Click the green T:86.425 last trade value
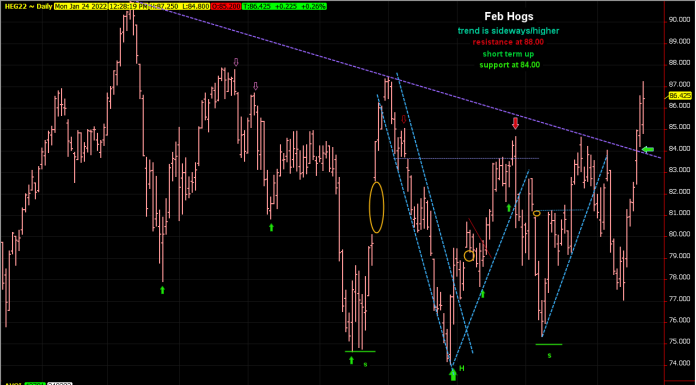696x385 pixels. coord(256,7)
